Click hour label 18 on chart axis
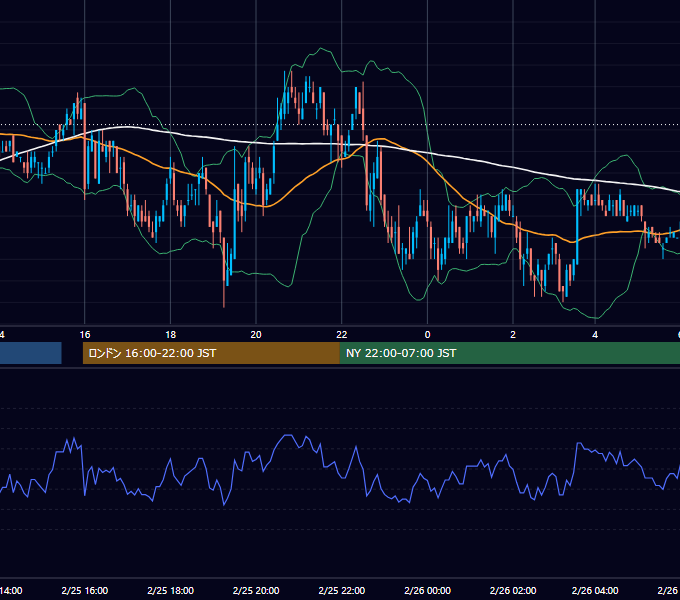 (x=171, y=335)
